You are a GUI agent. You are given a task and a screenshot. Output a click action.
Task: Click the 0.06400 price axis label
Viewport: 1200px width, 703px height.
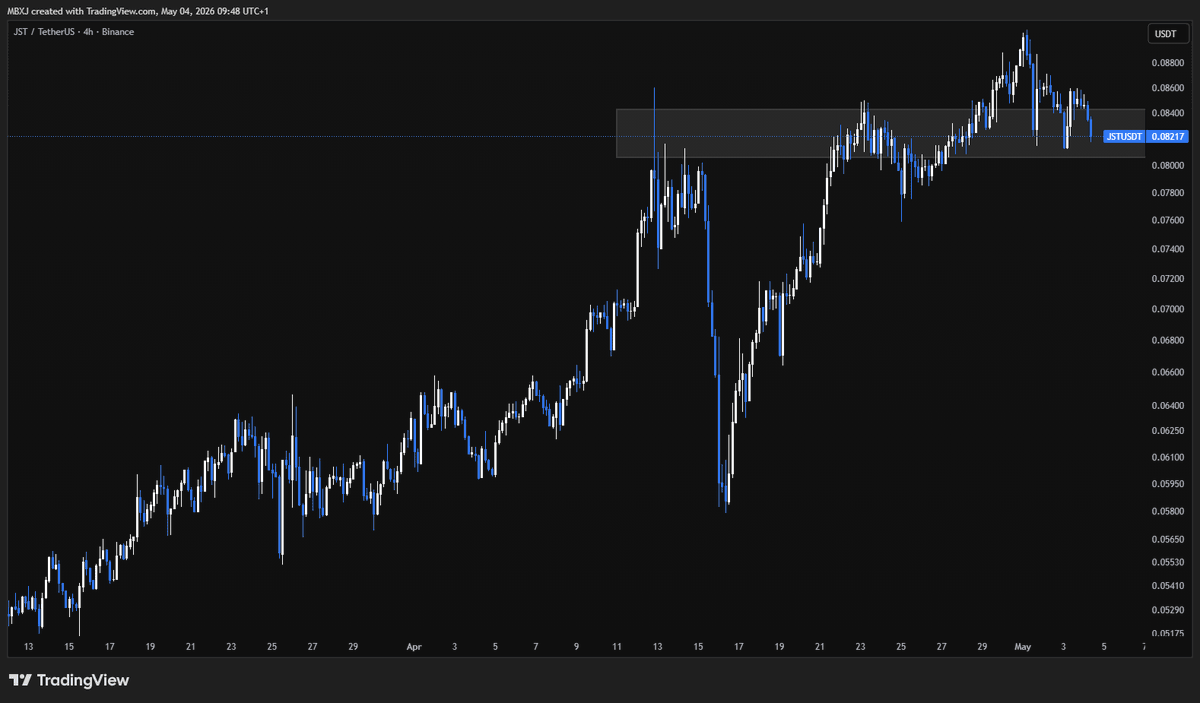(1166, 406)
